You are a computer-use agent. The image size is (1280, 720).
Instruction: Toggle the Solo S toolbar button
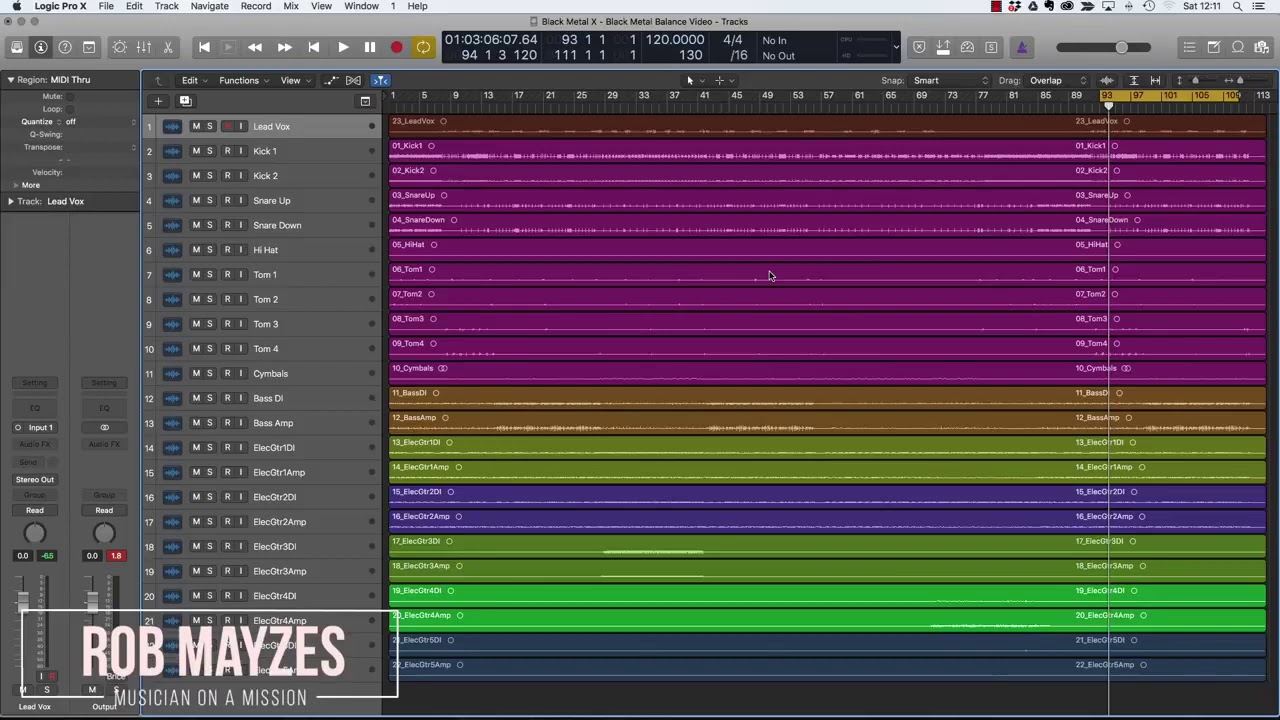pos(991,47)
